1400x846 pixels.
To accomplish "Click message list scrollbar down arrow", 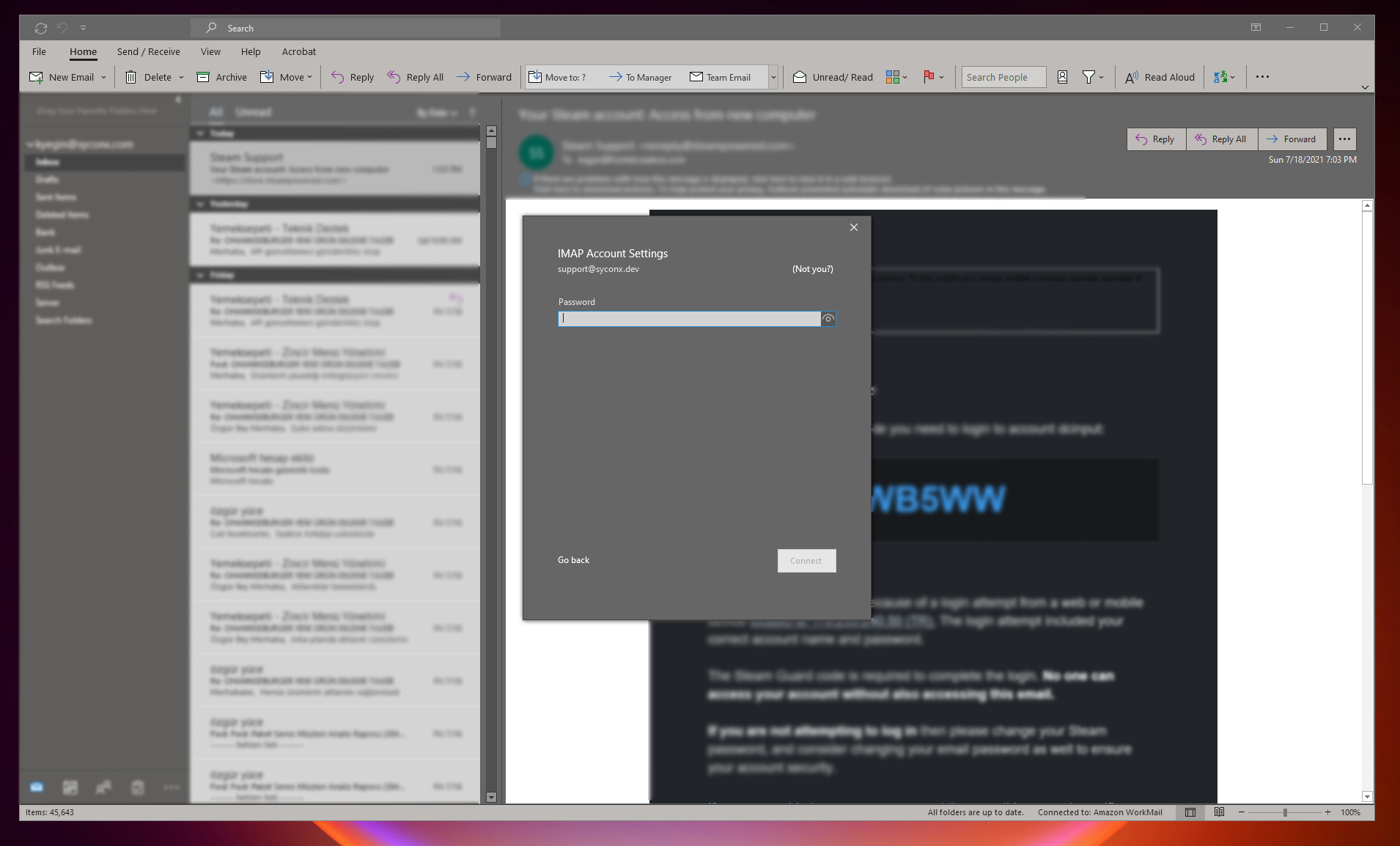I will coord(491,798).
